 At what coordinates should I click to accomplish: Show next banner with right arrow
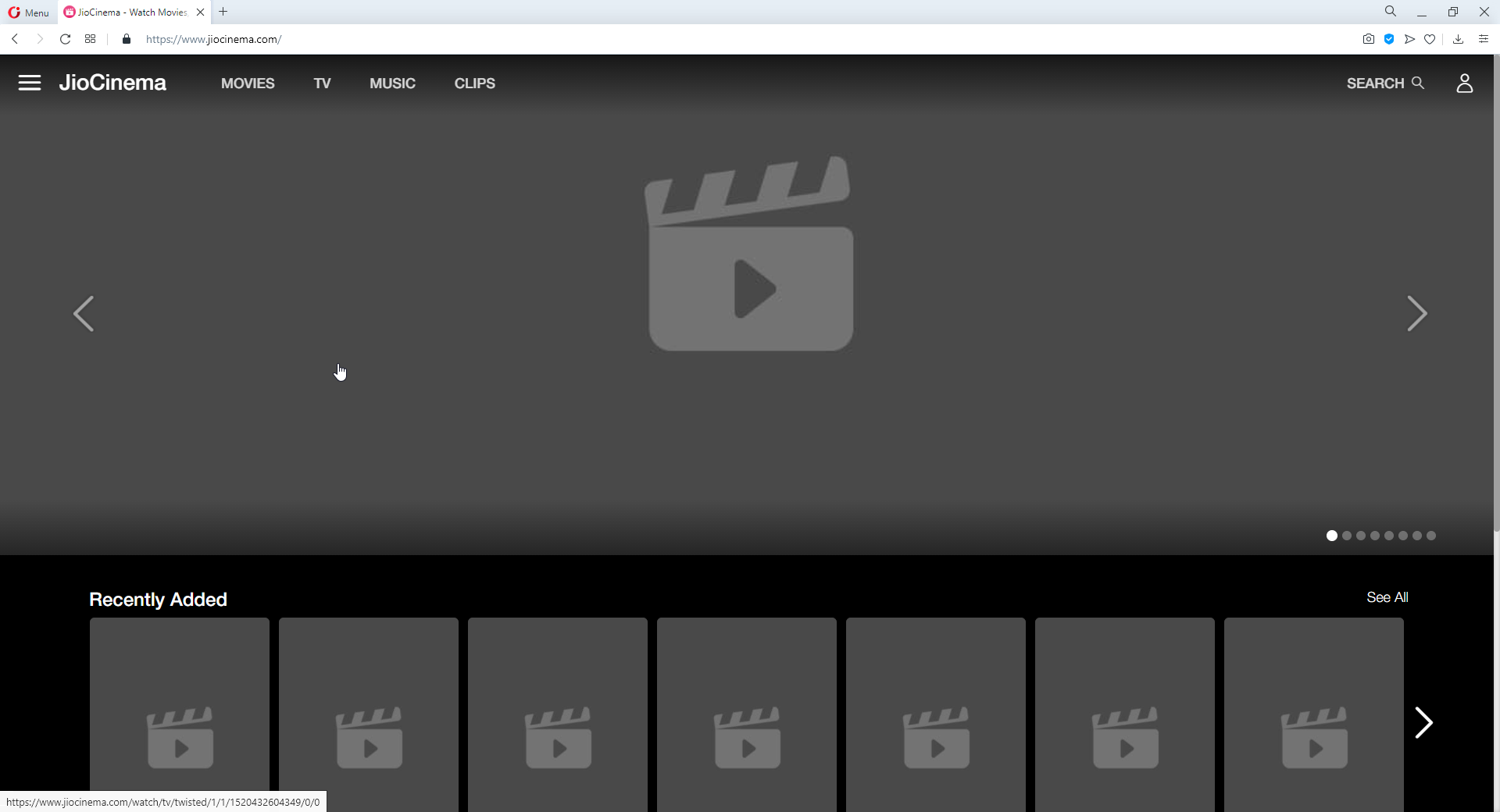[x=1417, y=314]
